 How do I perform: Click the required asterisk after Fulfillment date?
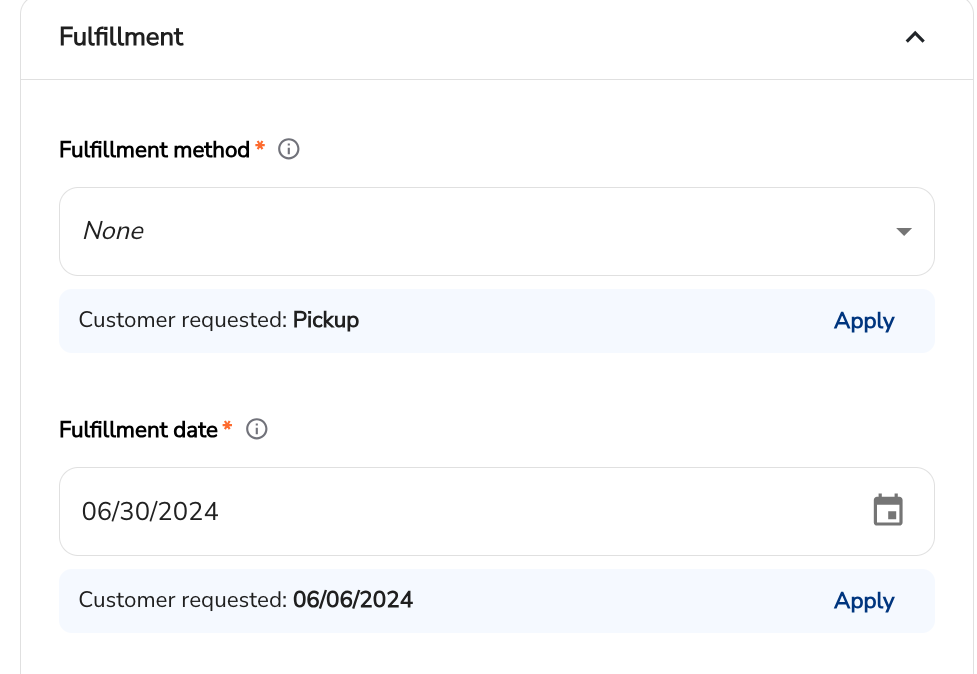[x=227, y=425]
